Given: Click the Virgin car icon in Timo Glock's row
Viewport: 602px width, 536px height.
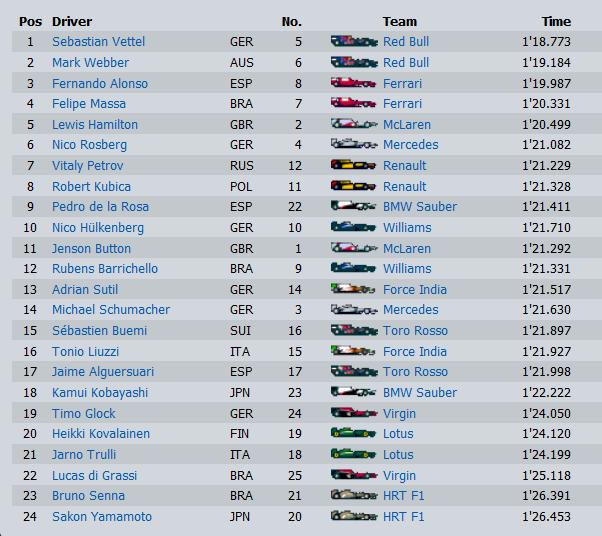Looking at the screenshot, I should click(x=354, y=414).
